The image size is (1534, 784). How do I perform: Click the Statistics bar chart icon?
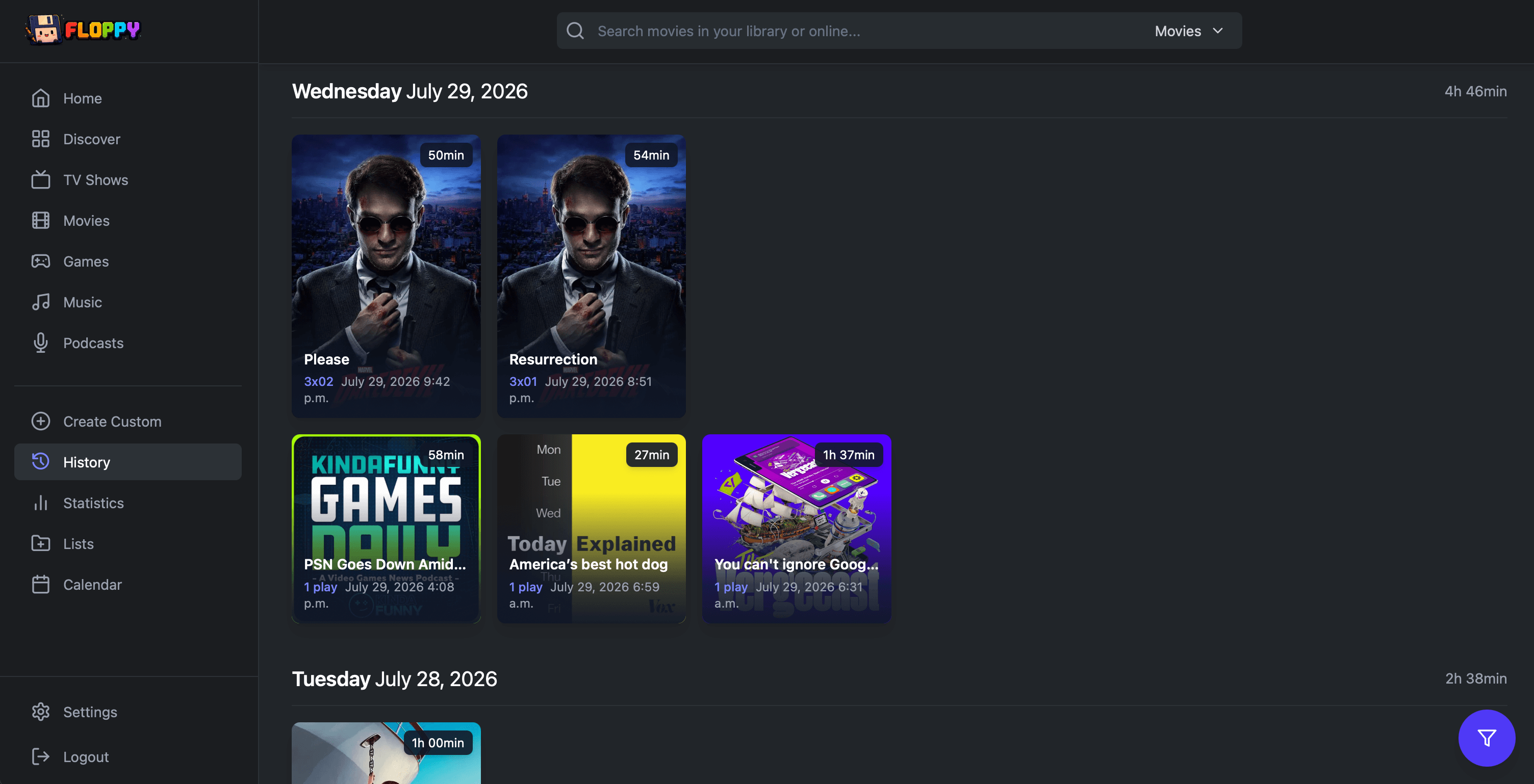tap(40, 503)
